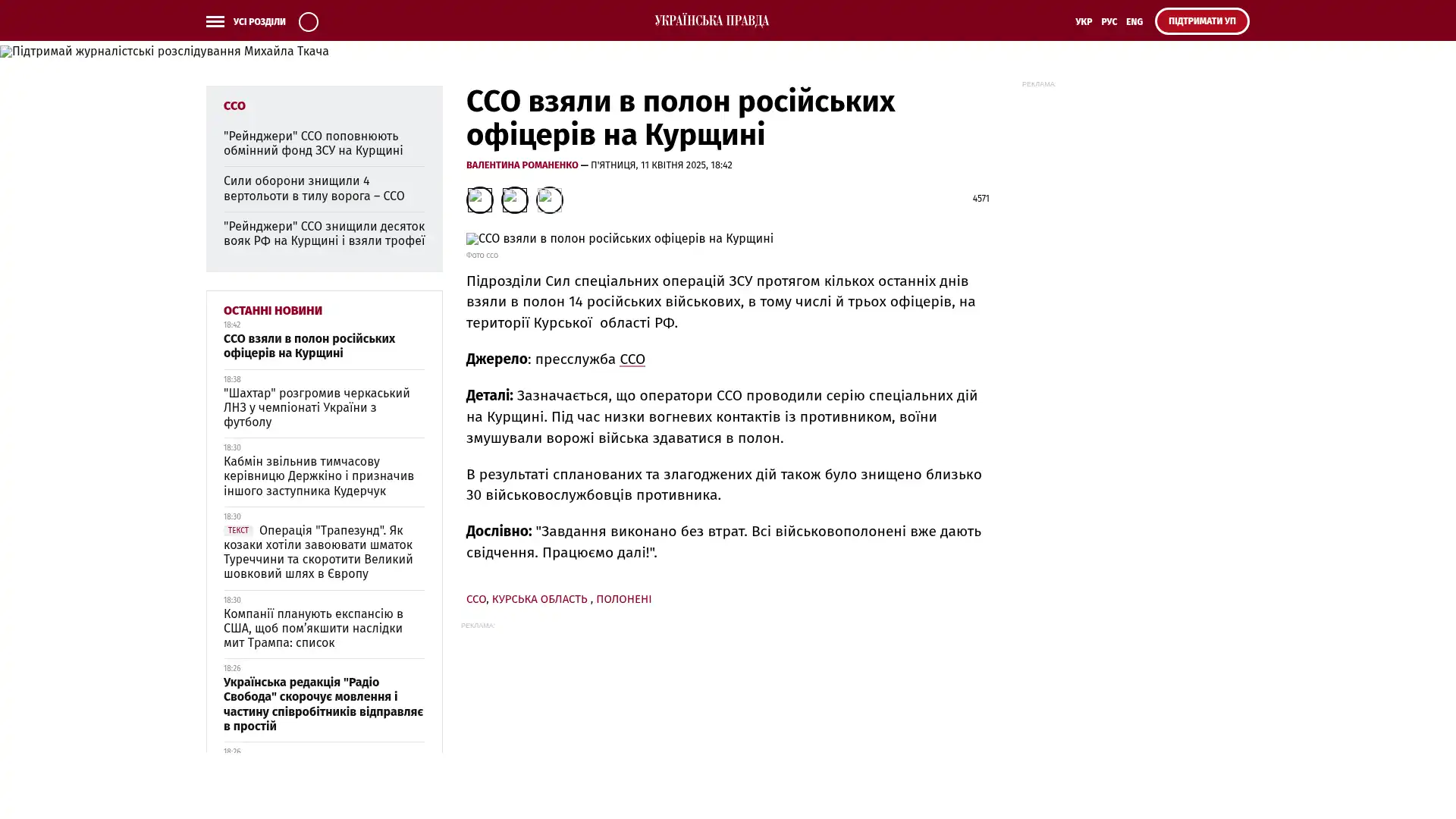Share article via third social icon
The image size is (1456, 819).
coord(550,200)
